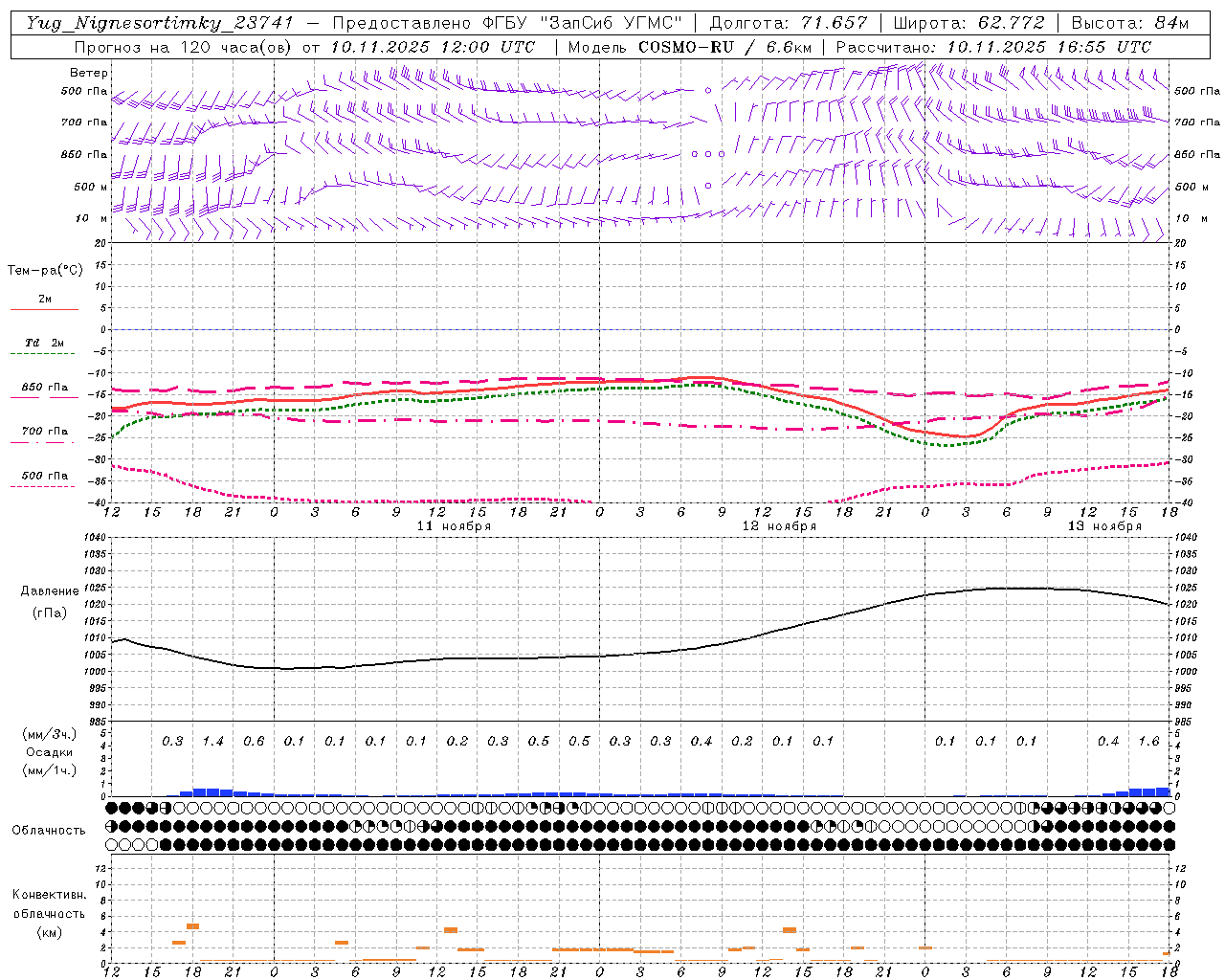Click the "(мм/3ч.)" units label
The width and height of the screenshot is (1225, 980).
pos(50,734)
